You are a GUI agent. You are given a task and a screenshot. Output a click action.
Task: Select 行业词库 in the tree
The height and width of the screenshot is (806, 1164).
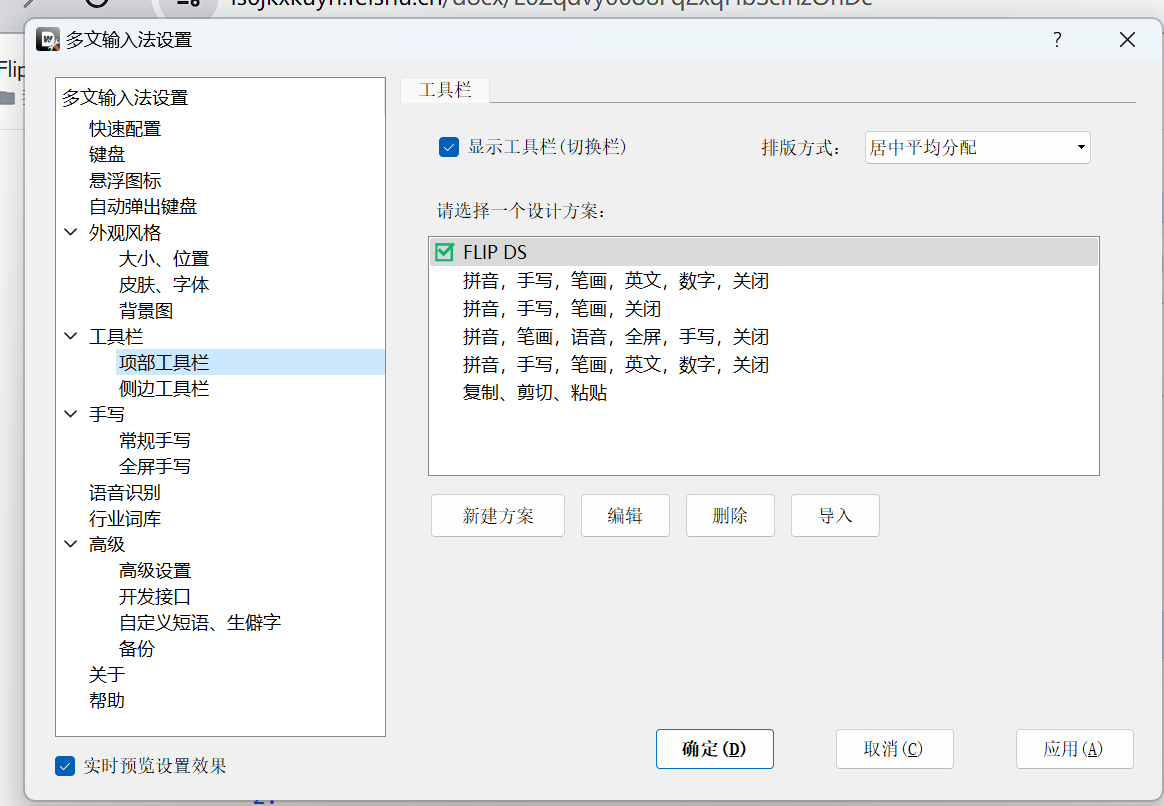tap(125, 519)
